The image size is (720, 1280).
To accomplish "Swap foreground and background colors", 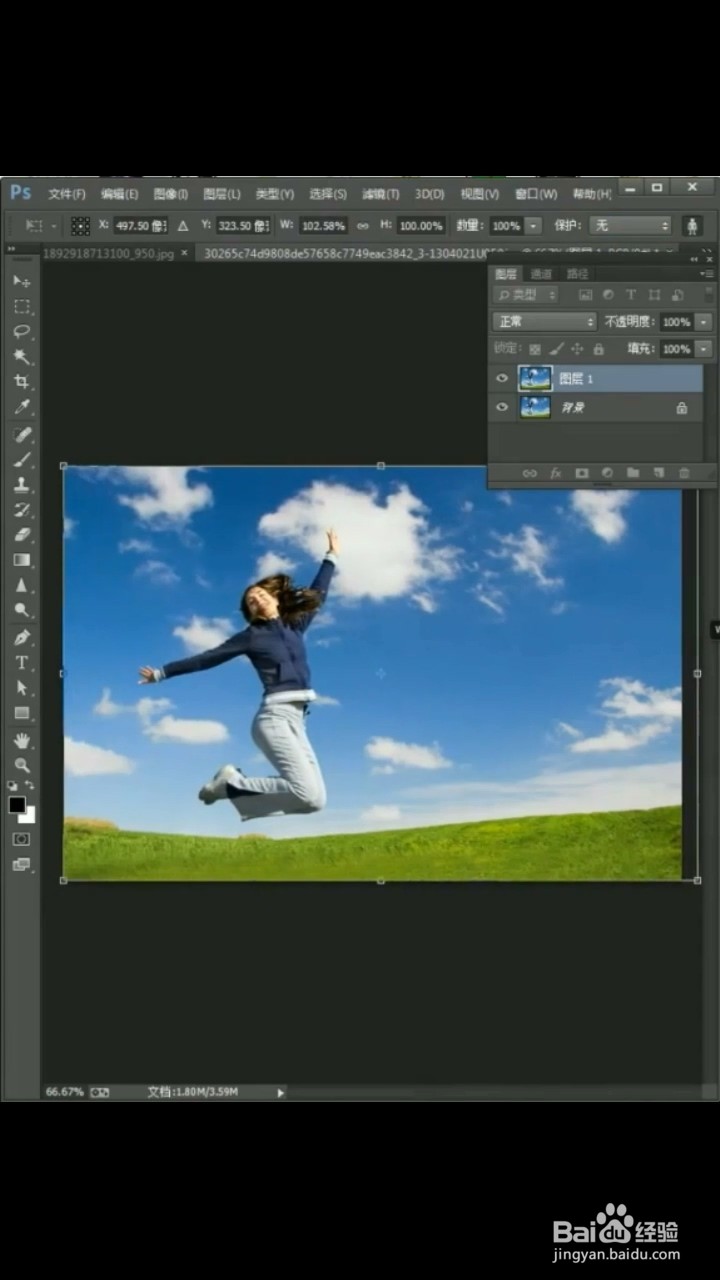I will 30,786.
